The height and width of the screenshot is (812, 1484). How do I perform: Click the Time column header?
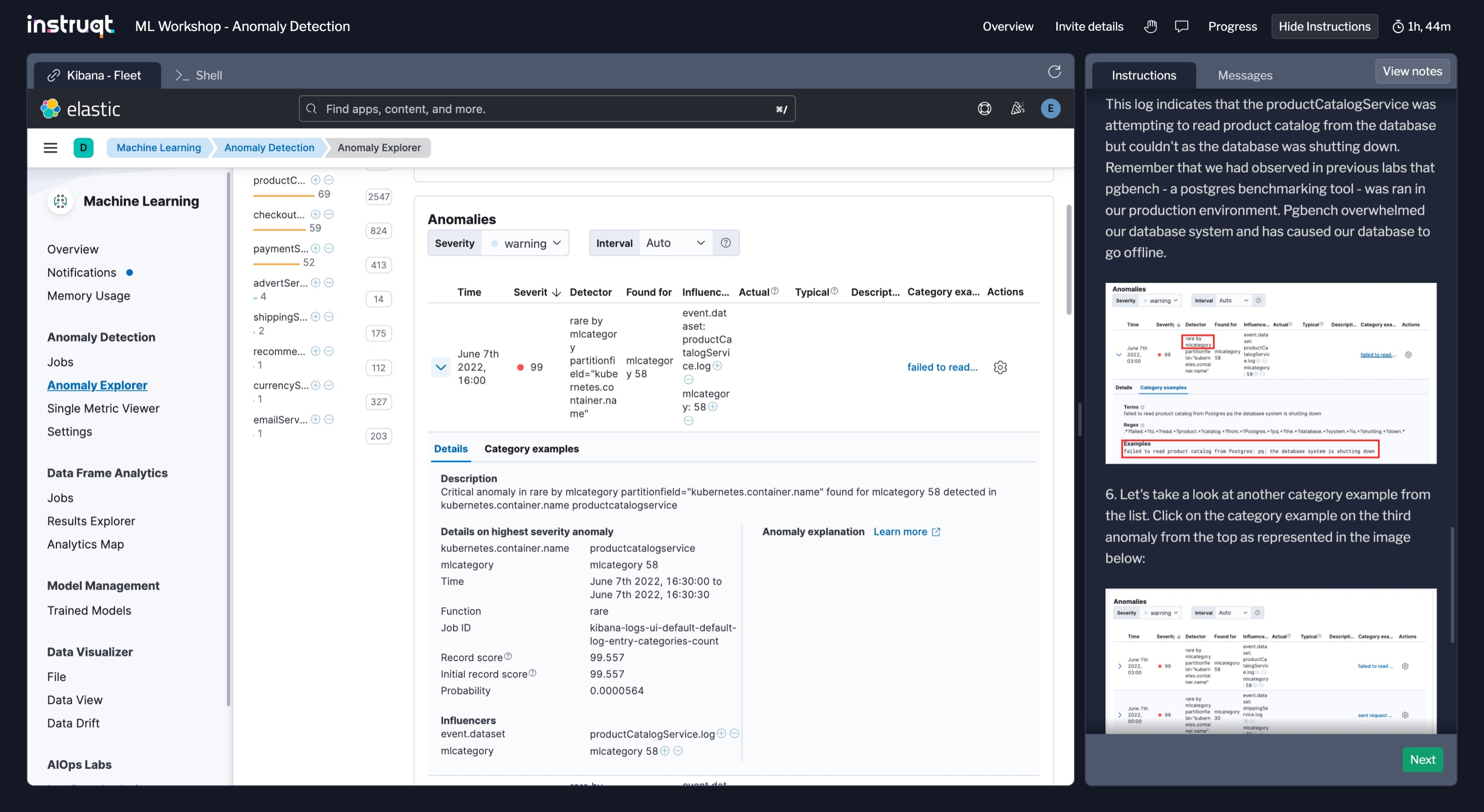(469, 292)
